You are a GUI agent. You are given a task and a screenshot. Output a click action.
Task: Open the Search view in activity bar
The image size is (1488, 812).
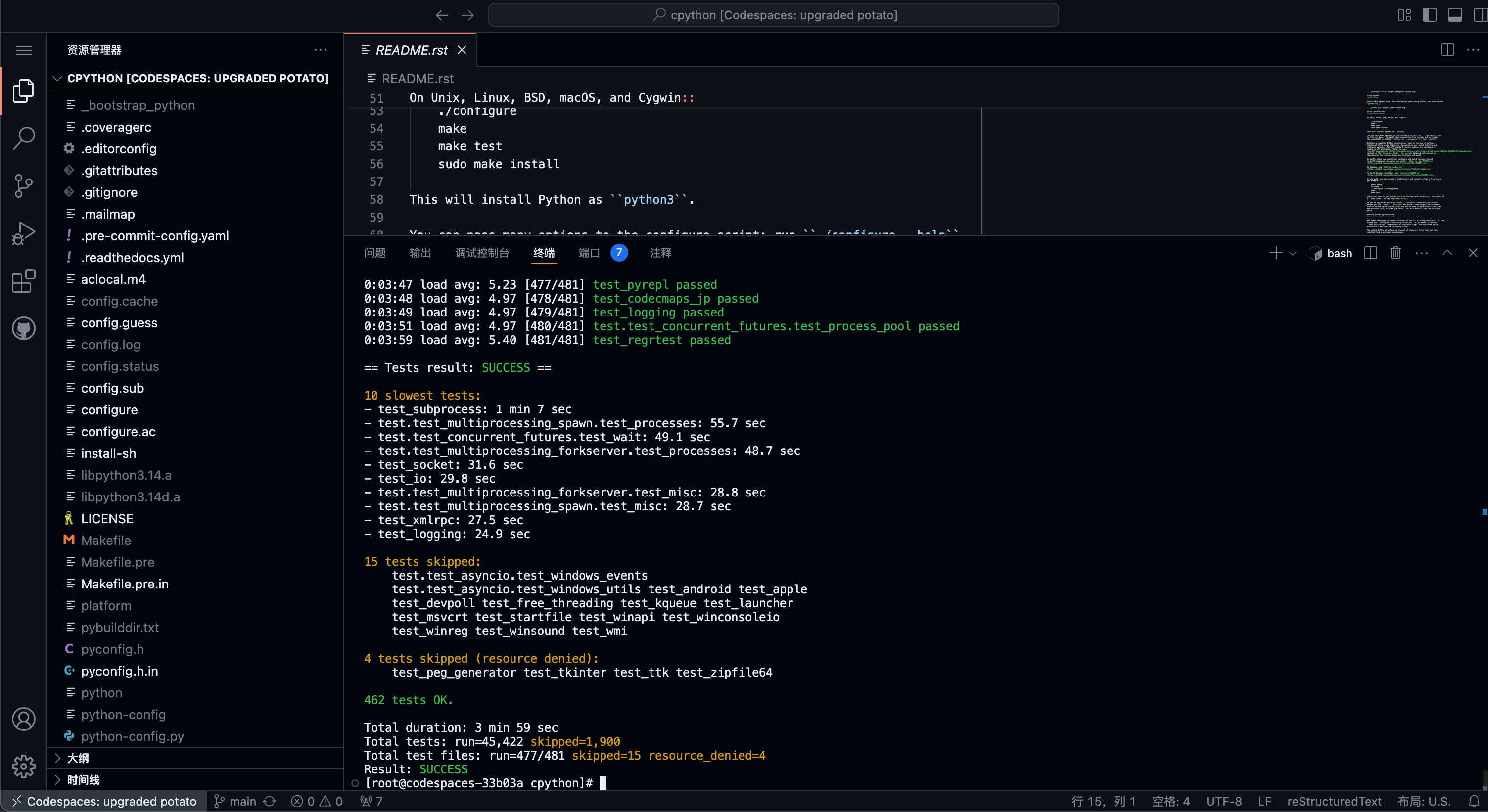[x=24, y=137]
